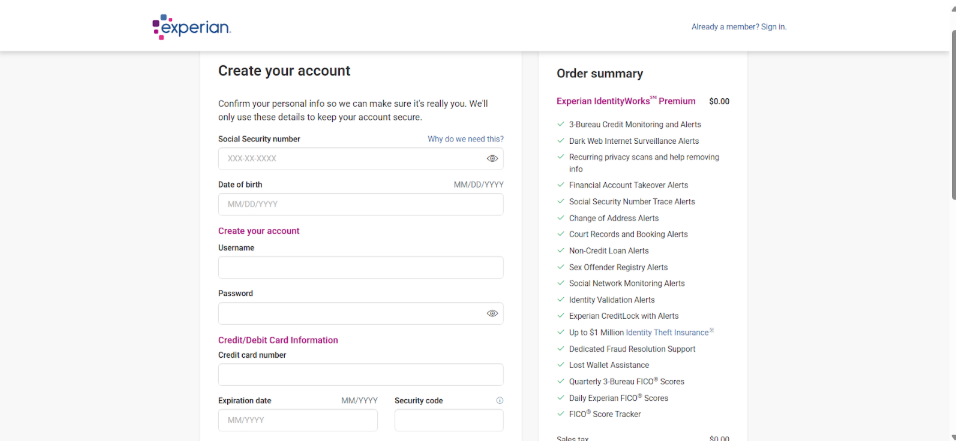Select the Username input field
The width and height of the screenshot is (956, 443).
(x=361, y=268)
